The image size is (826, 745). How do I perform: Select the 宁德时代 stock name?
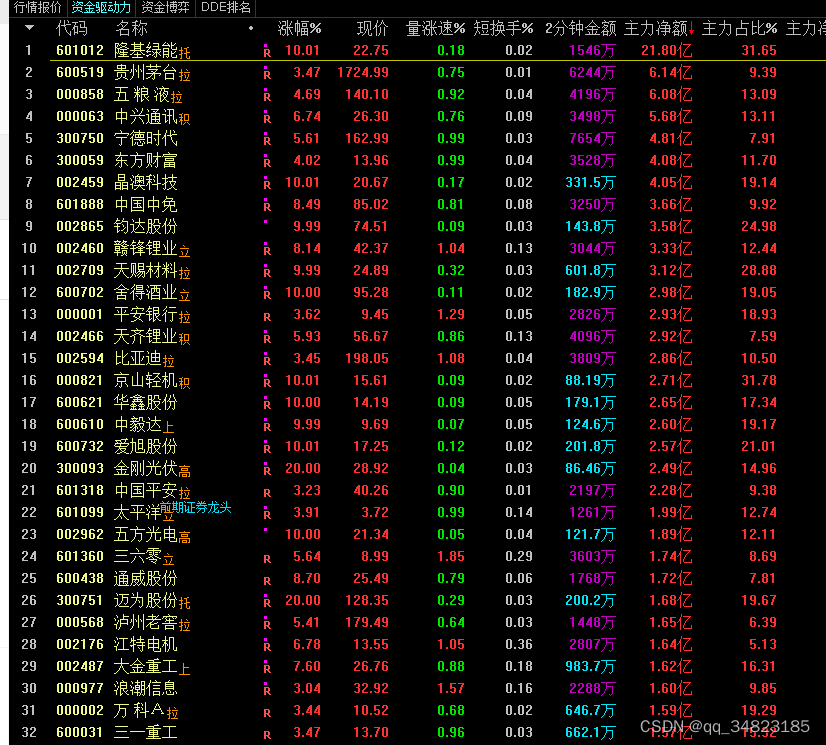point(146,138)
